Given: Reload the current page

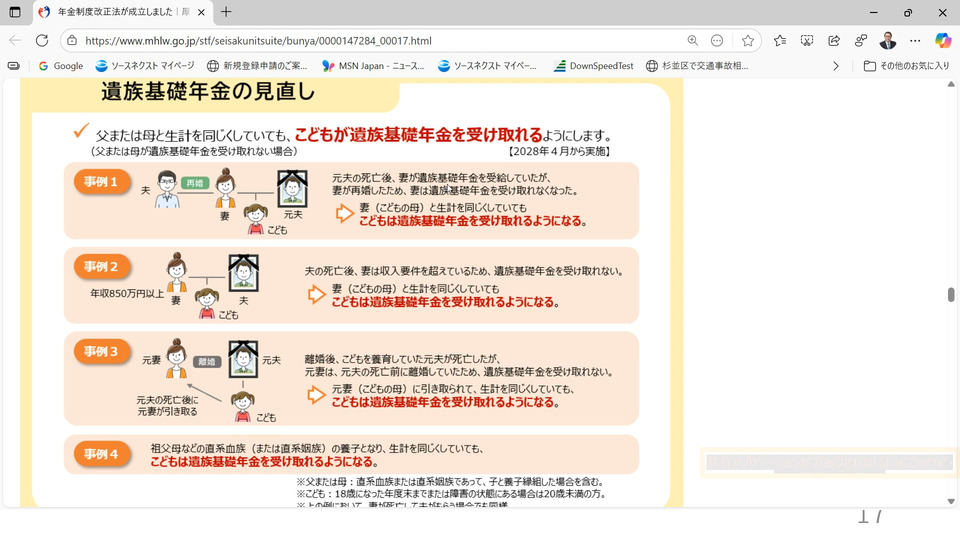Looking at the screenshot, I should [42, 40].
